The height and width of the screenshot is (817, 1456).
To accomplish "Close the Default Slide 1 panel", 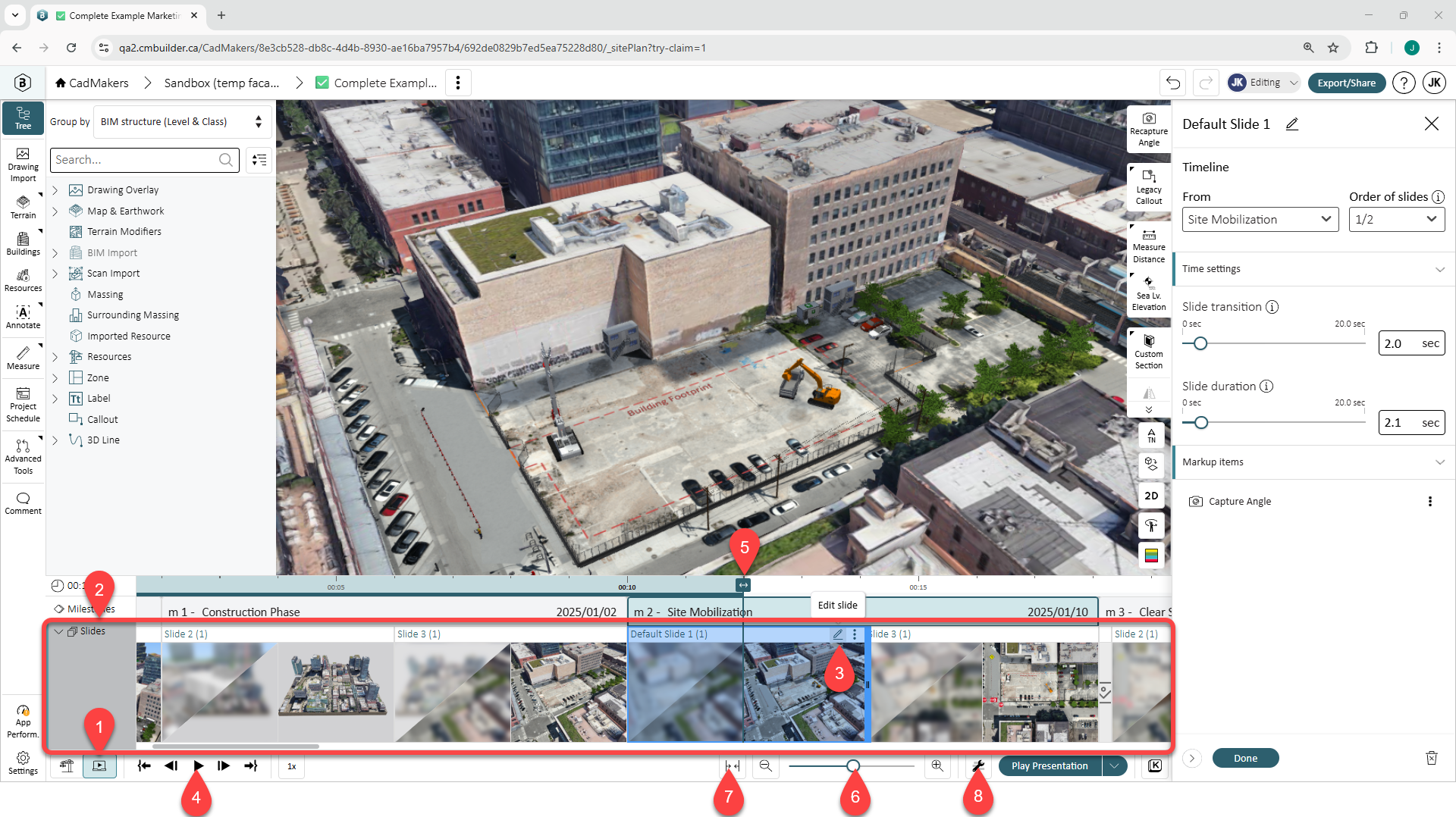I will point(1431,124).
